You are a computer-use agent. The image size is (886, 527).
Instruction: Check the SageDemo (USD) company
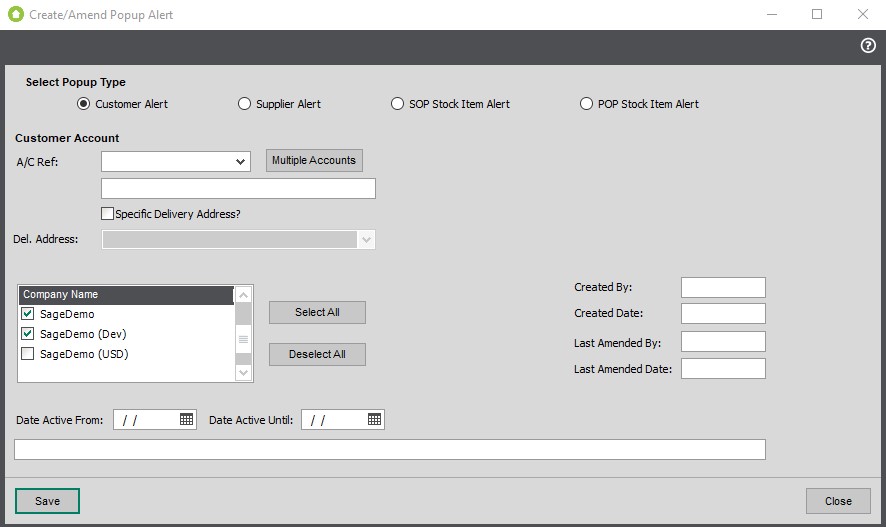(x=28, y=354)
